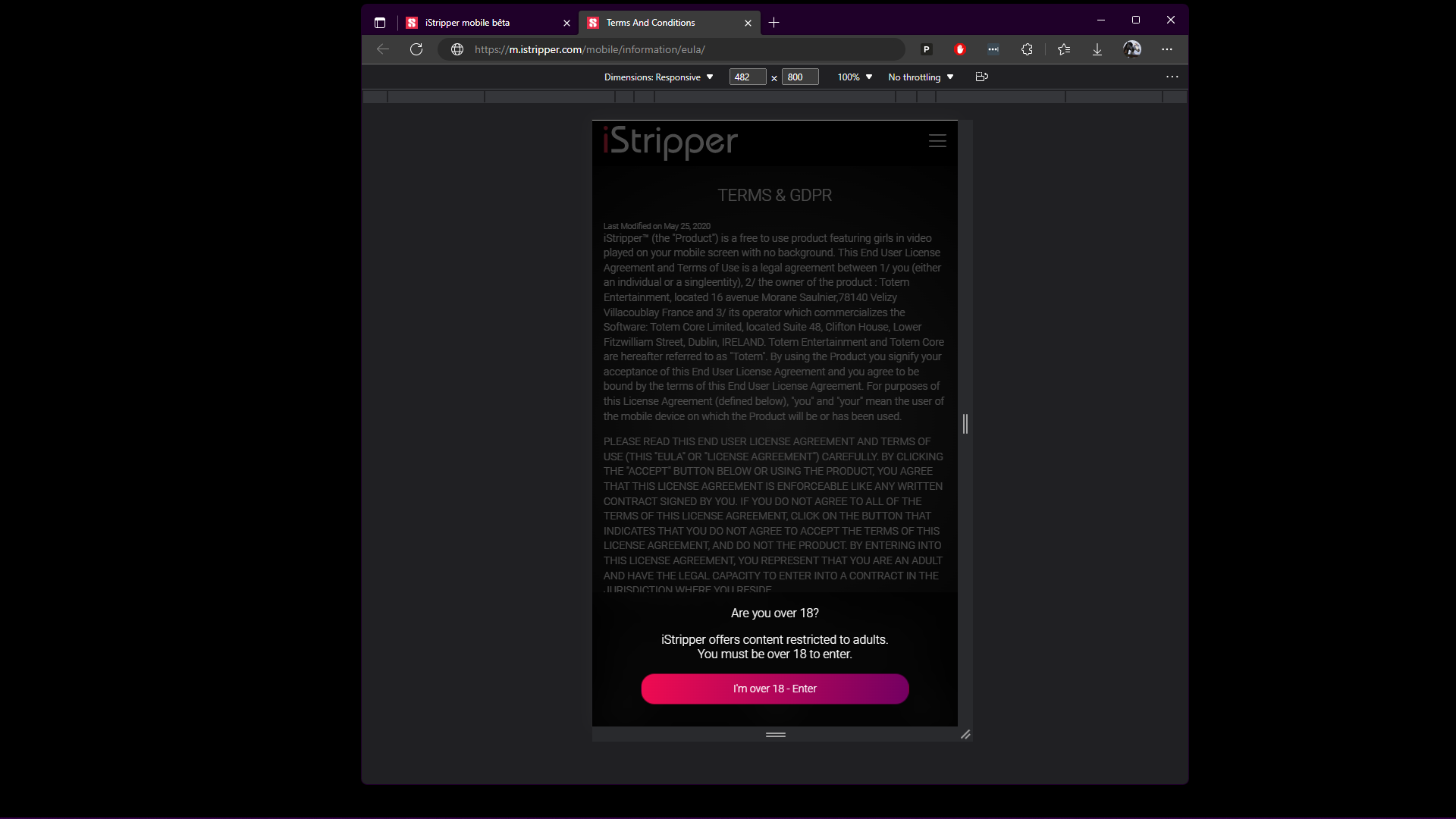Edit the viewport width field 482

pos(748,77)
